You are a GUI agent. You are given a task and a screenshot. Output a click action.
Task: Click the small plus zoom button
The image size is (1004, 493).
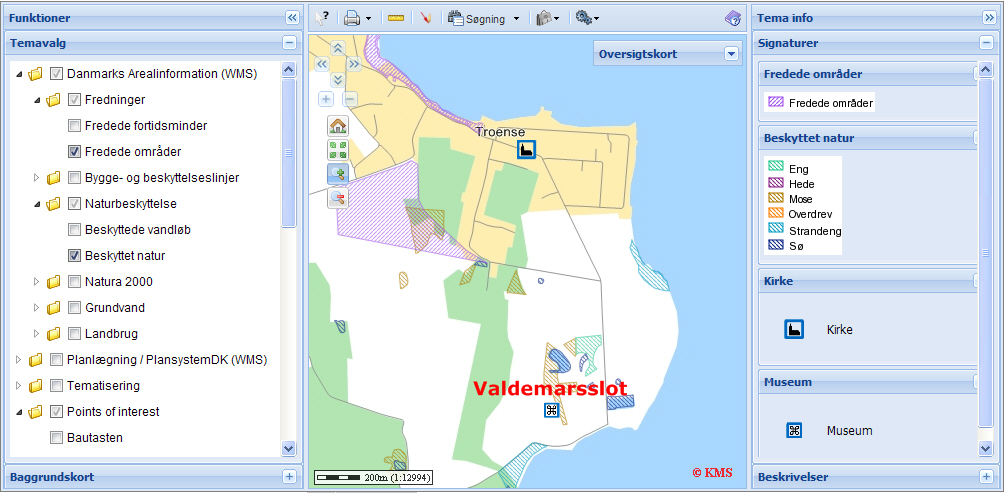(326, 99)
